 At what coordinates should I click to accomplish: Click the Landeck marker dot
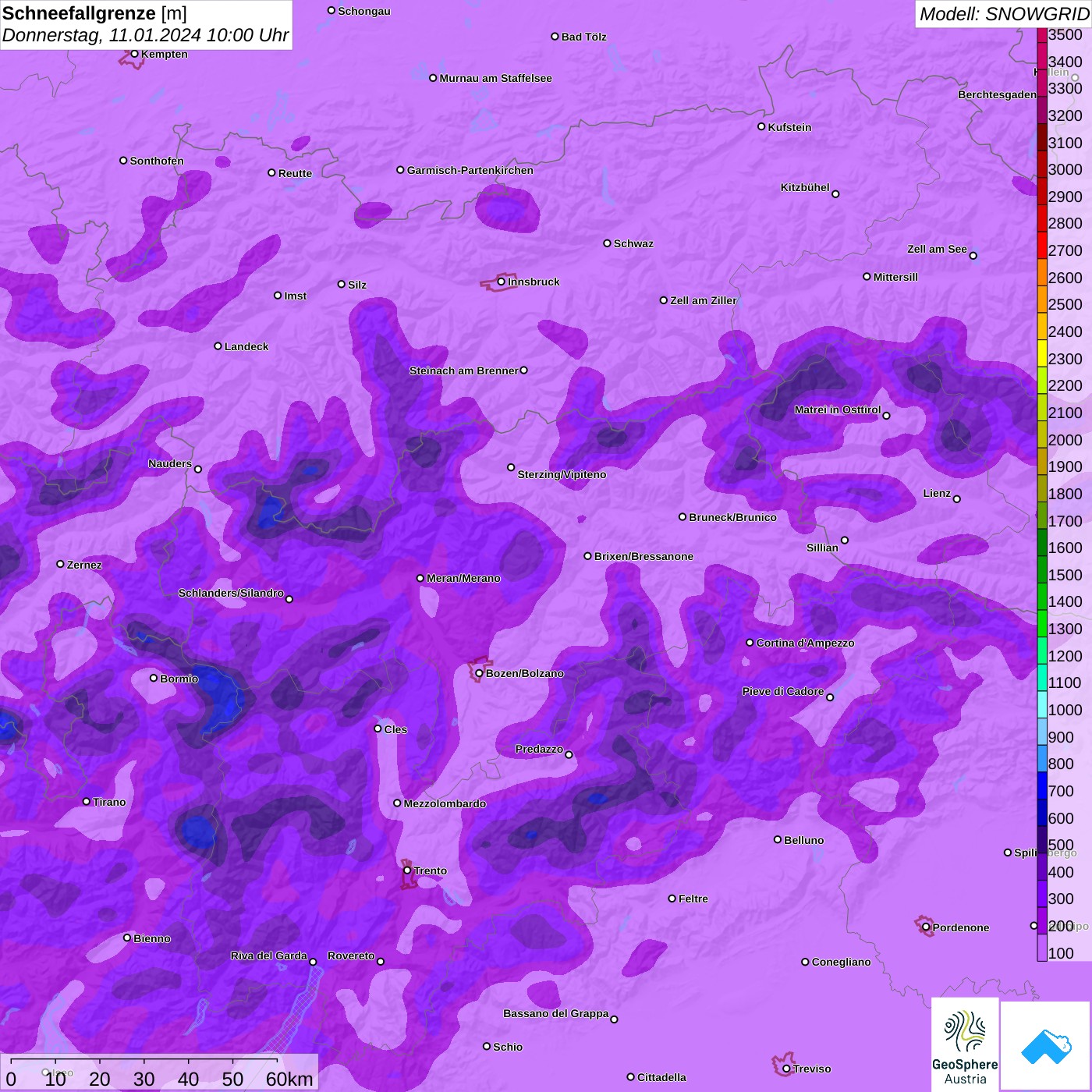point(218,346)
